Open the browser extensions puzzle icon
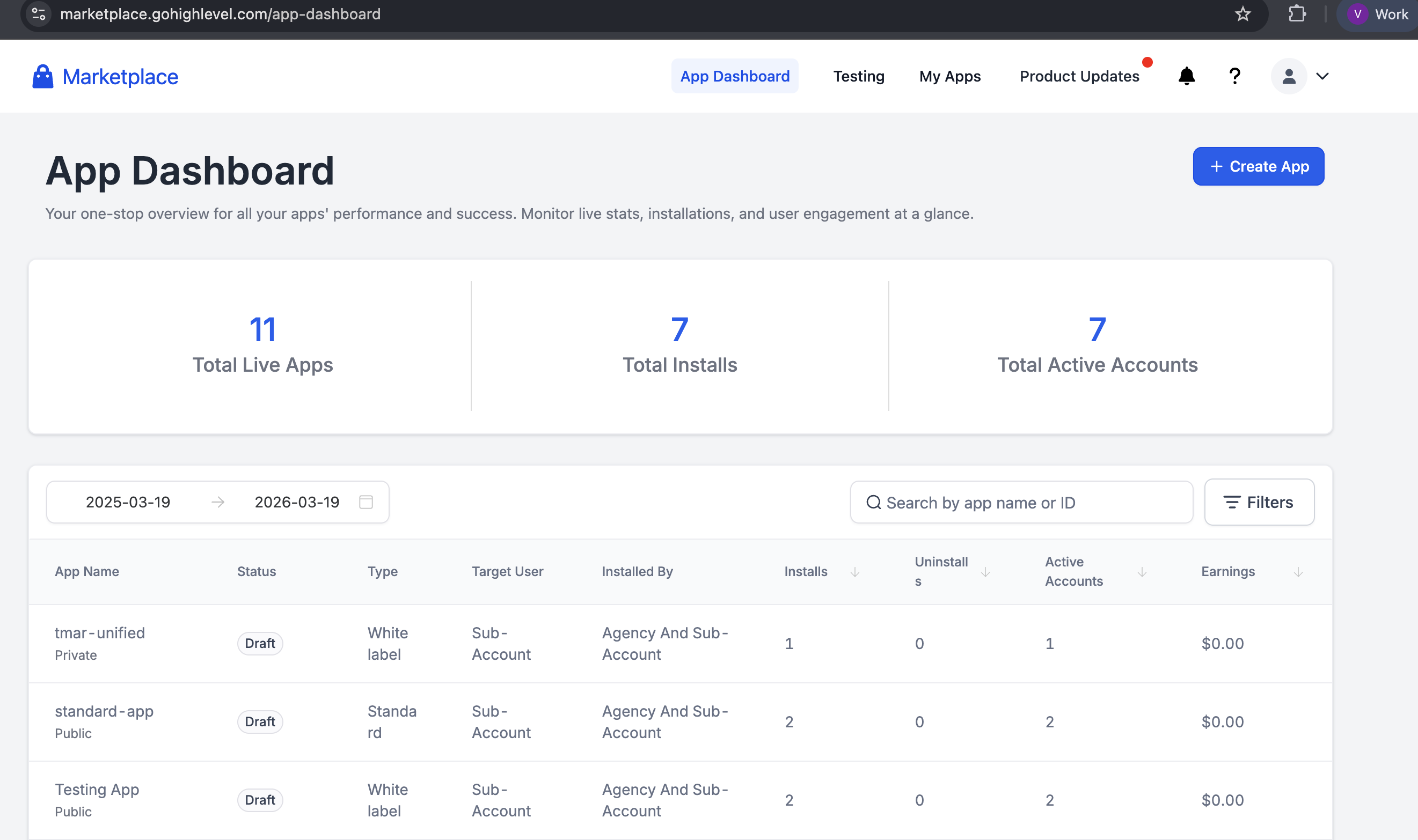Viewport: 1418px width, 840px height. 1297,14
